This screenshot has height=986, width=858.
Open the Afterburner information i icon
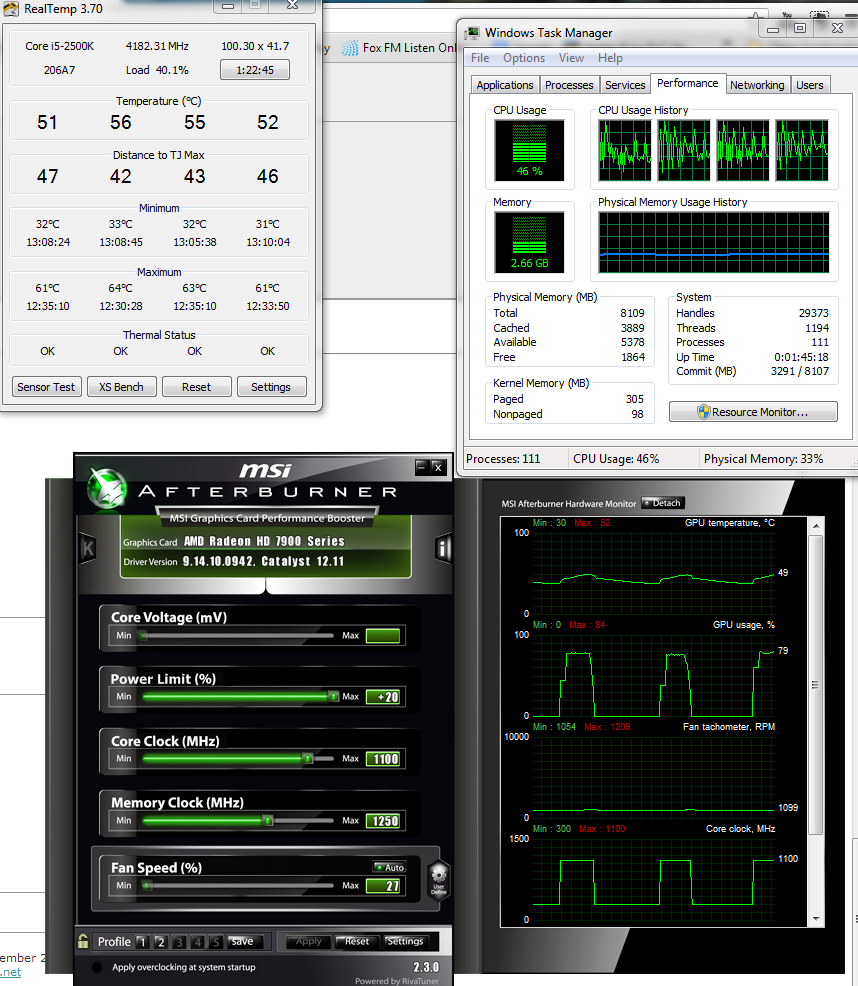pos(443,548)
